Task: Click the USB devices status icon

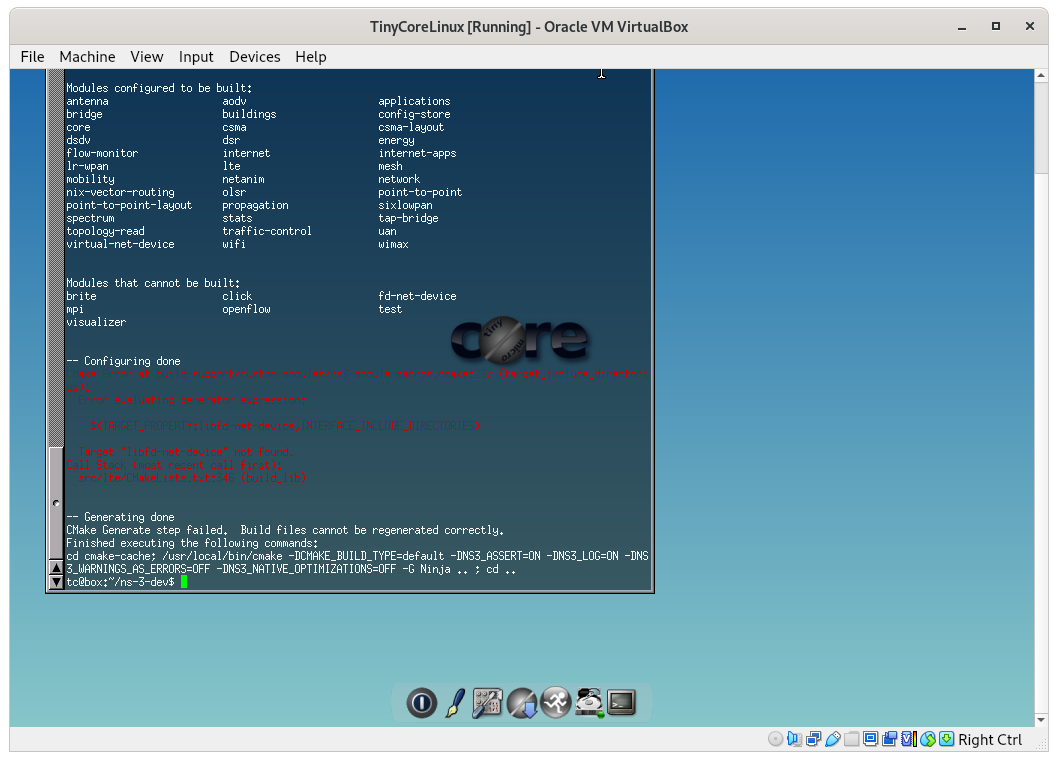Action: coord(833,739)
